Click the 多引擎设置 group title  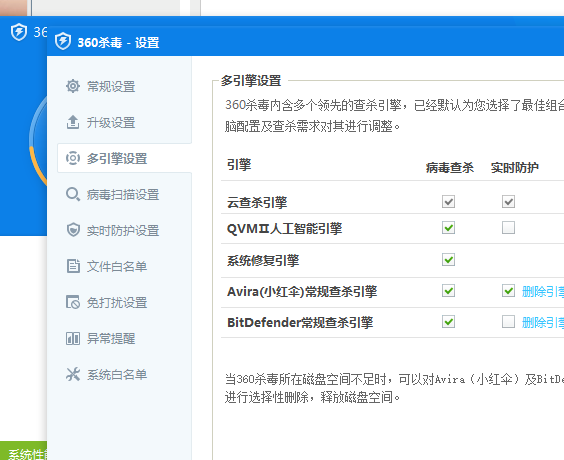[x=251, y=81]
